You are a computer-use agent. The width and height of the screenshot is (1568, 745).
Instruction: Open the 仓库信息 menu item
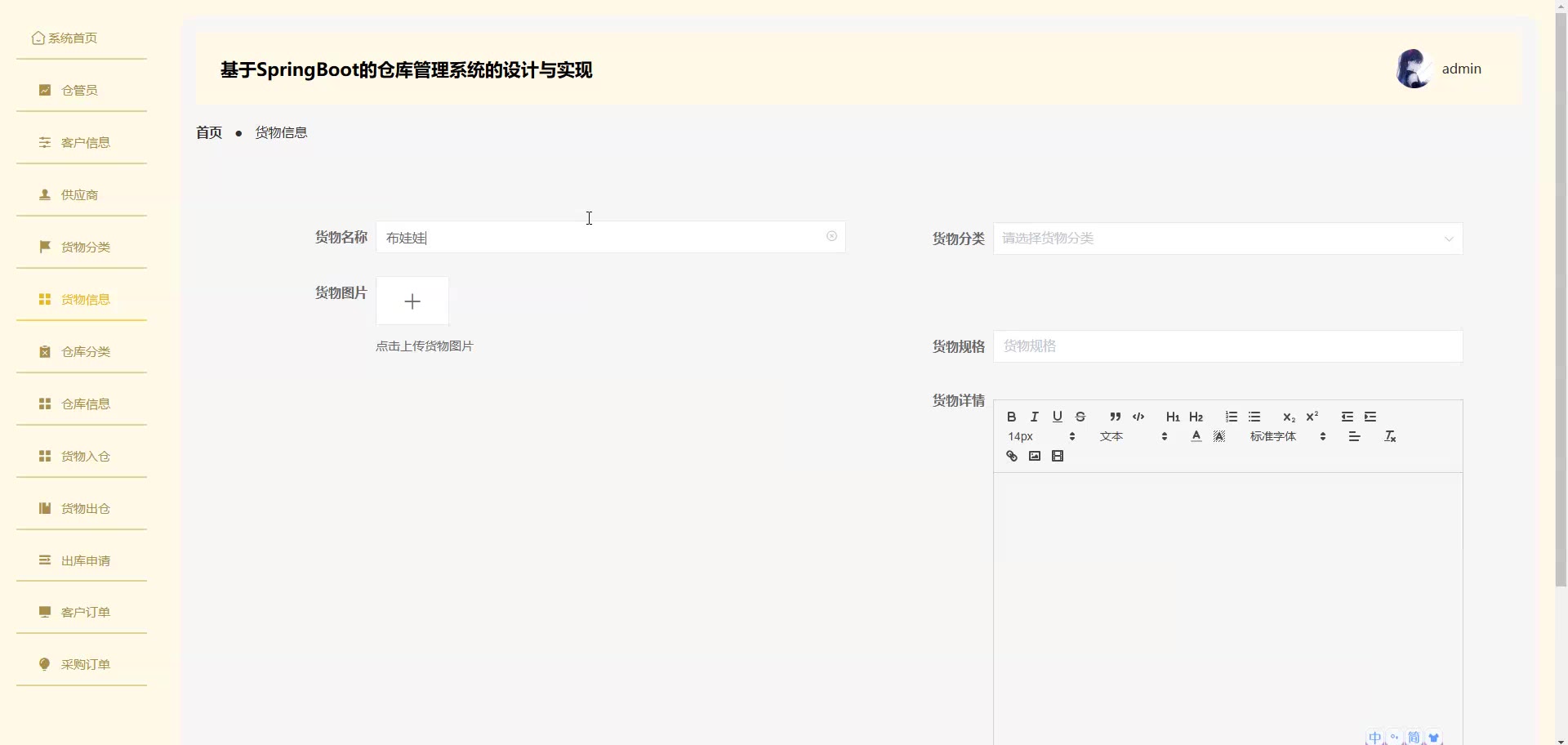pyautogui.click(x=81, y=404)
